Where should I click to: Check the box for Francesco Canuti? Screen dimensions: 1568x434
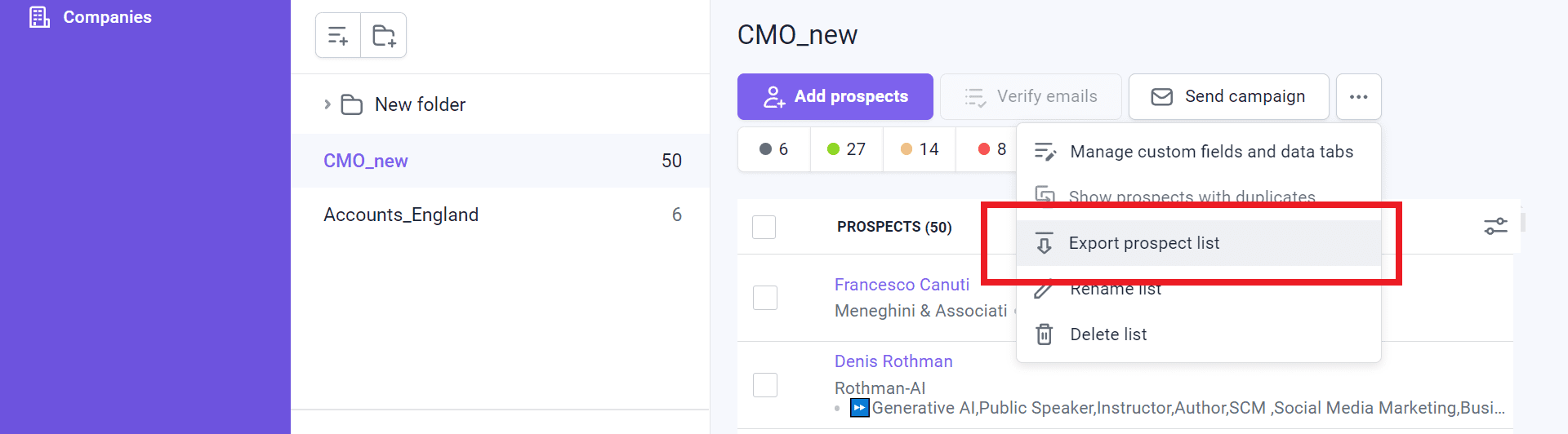click(x=765, y=298)
